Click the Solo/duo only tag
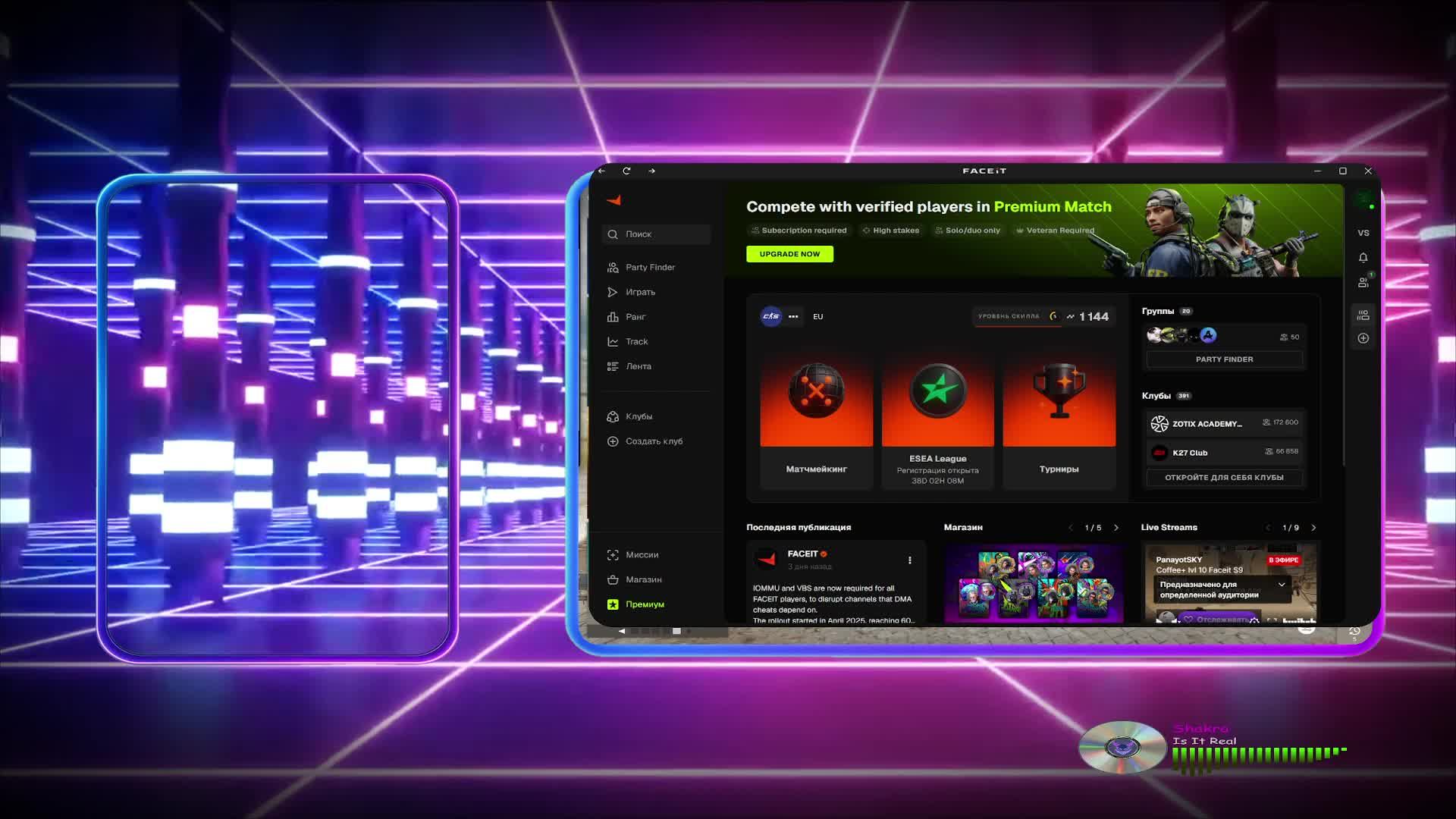 click(967, 231)
